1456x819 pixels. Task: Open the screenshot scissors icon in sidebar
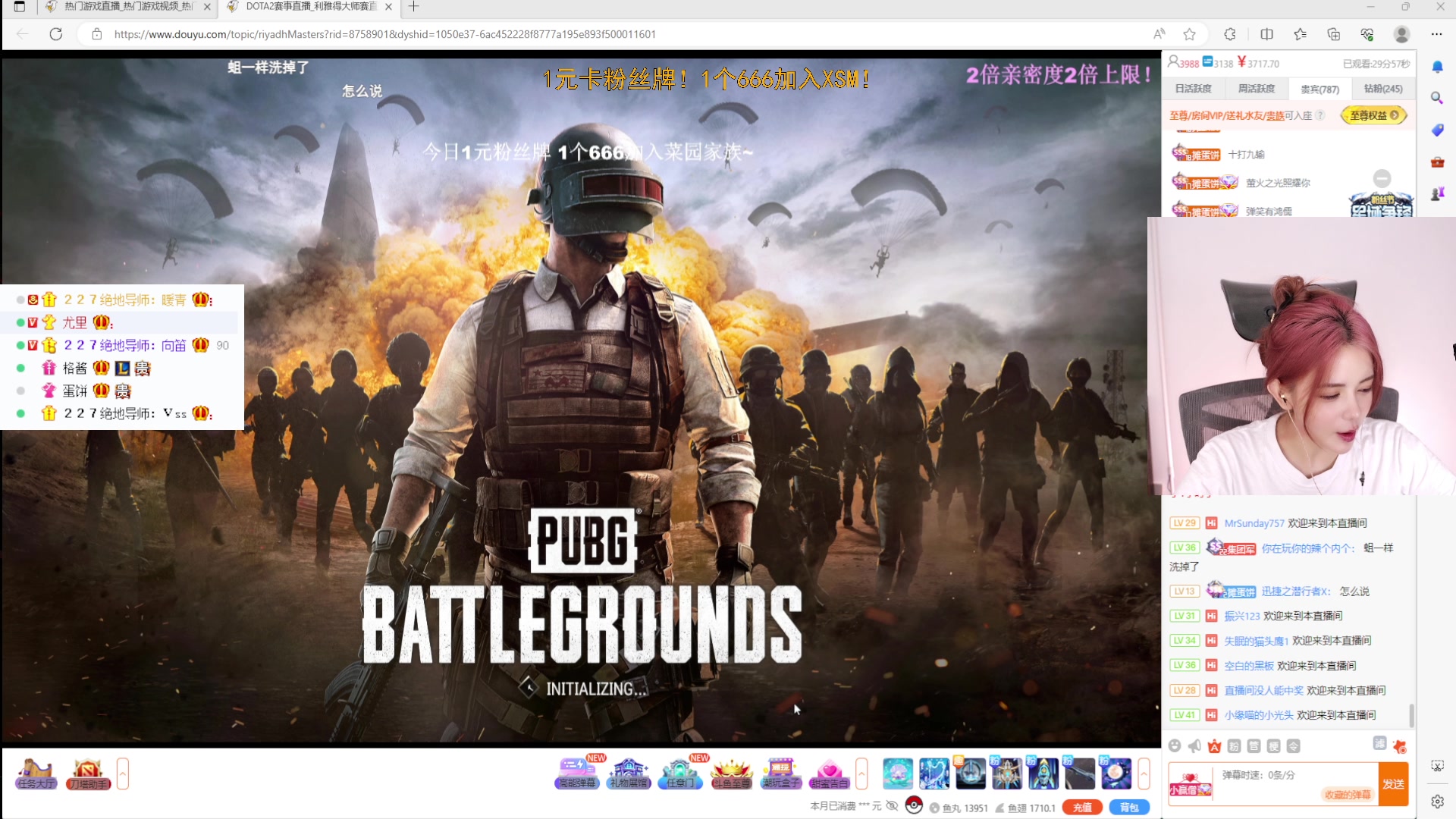(x=1437, y=766)
